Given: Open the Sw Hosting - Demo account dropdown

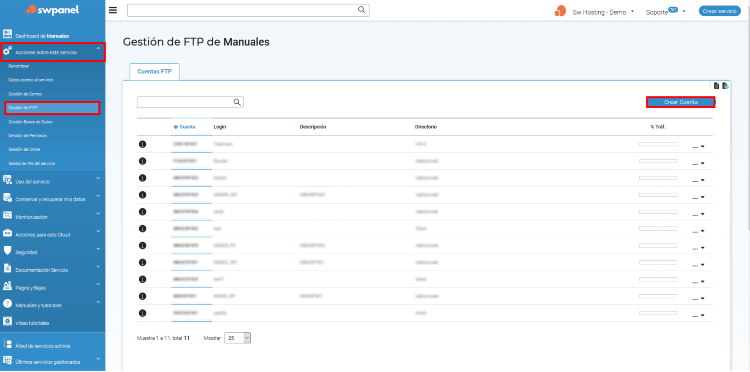Looking at the screenshot, I should coord(603,12).
